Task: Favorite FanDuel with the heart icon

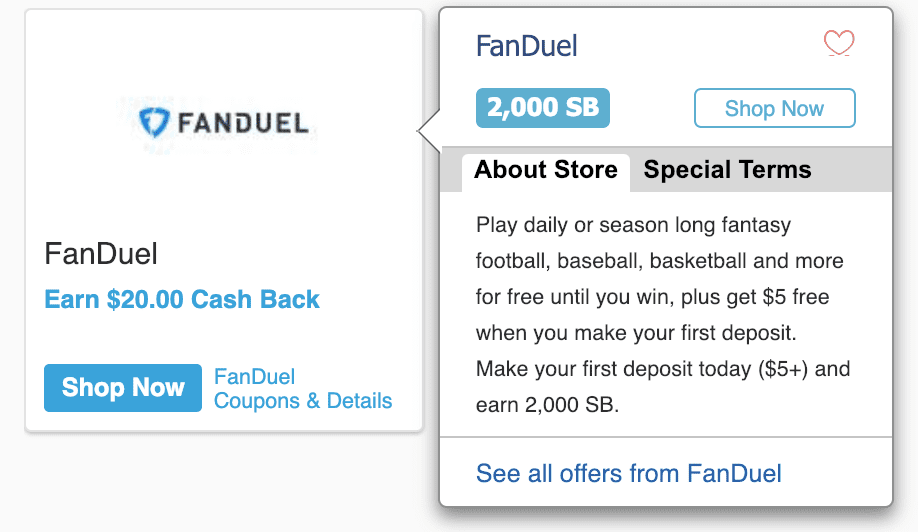Action: [x=839, y=44]
